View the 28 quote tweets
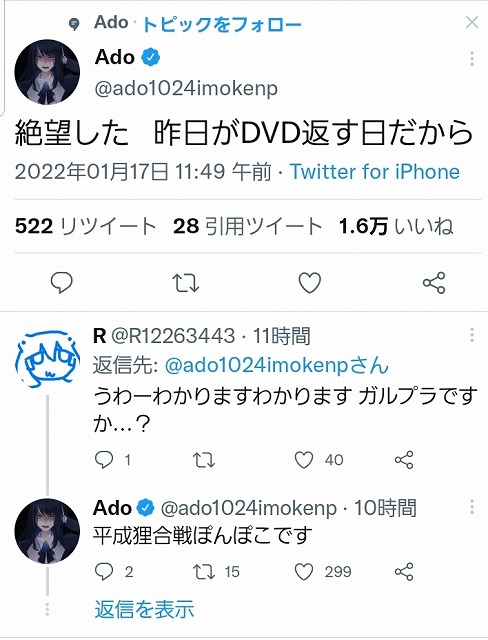 click(x=248, y=226)
